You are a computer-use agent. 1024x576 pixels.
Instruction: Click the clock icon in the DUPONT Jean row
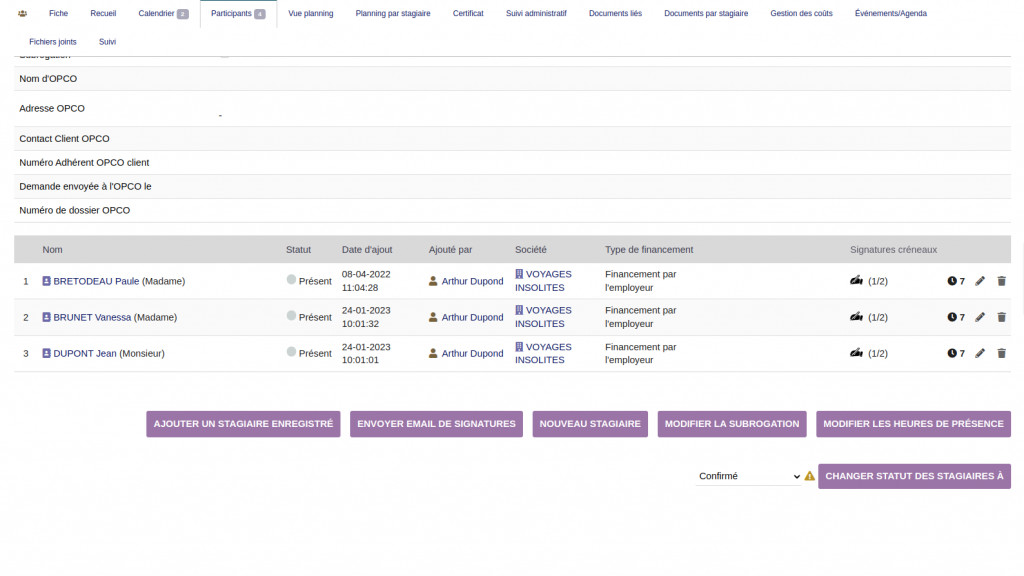(x=952, y=353)
